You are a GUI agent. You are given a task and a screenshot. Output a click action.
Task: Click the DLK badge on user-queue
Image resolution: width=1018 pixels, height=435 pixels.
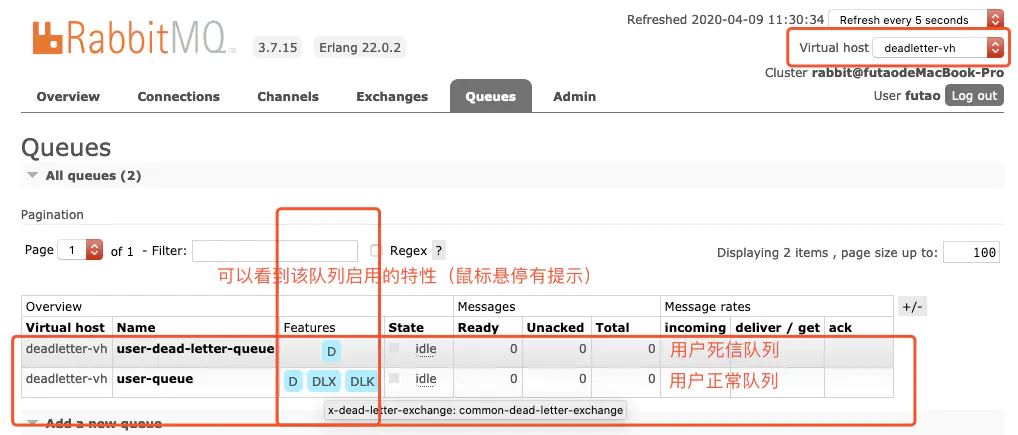[x=362, y=382]
